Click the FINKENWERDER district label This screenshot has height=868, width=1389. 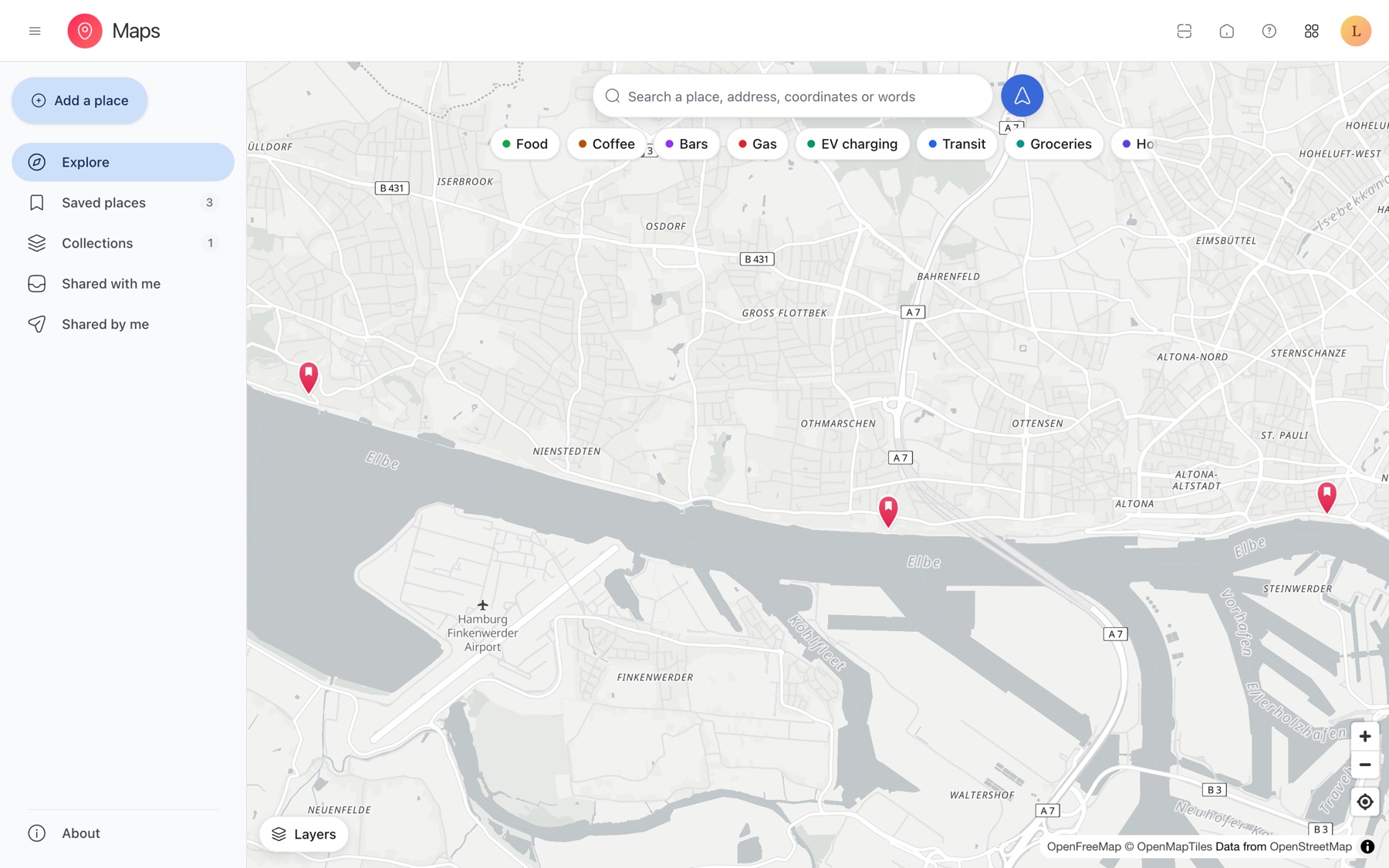pyautogui.click(x=655, y=677)
